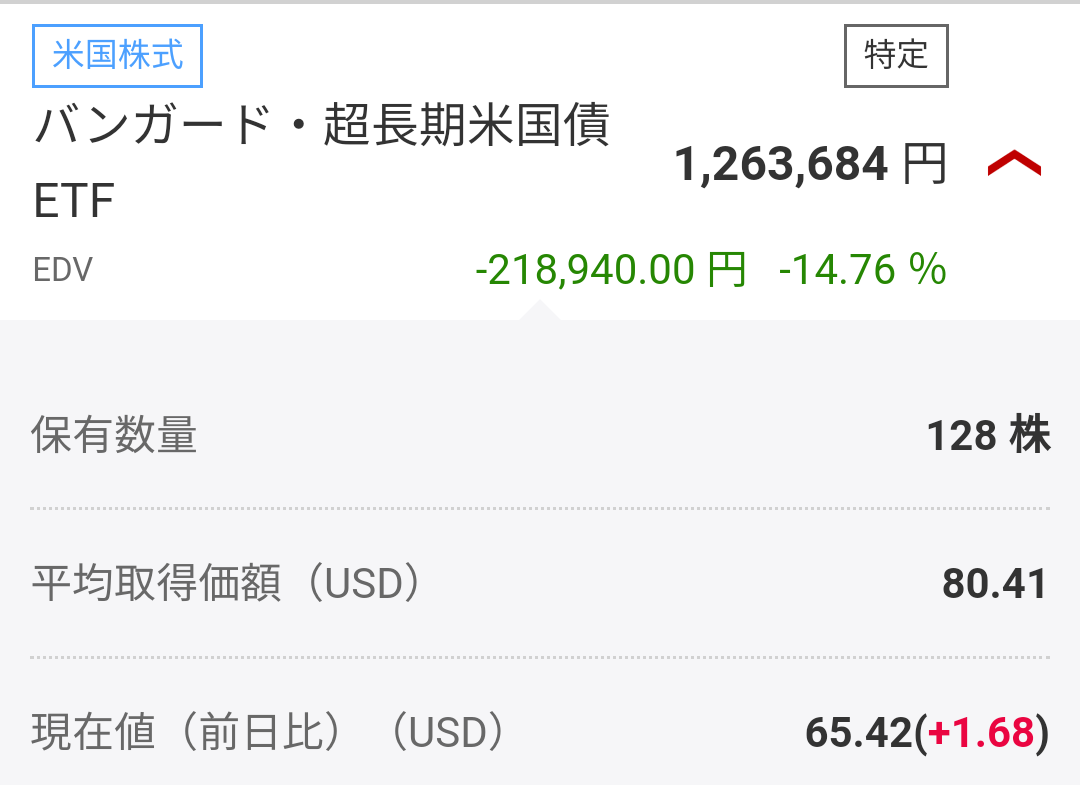Click the 128 株 holding quantity
The width and height of the screenshot is (1080, 785).
pyautogui.click(x=988, y=436)
